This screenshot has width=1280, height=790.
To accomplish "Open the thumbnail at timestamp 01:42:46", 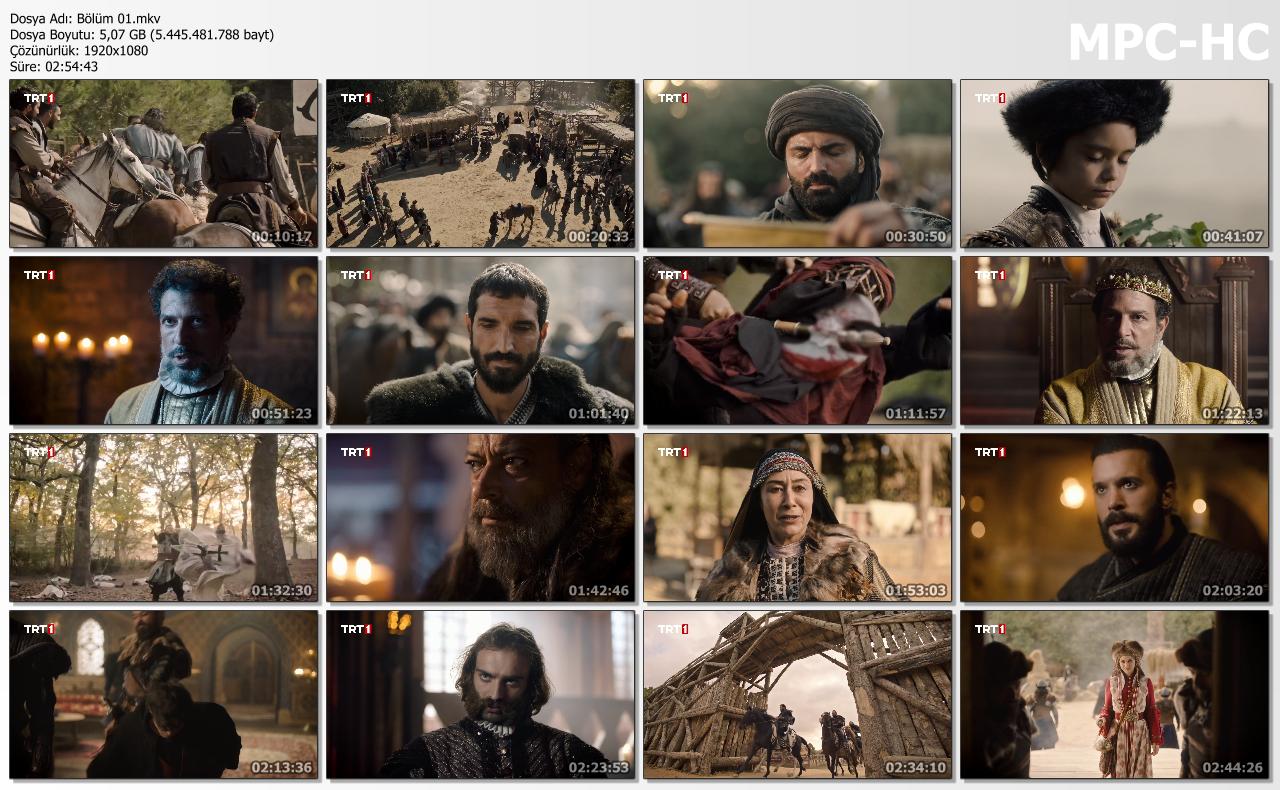I will [481, 518].
